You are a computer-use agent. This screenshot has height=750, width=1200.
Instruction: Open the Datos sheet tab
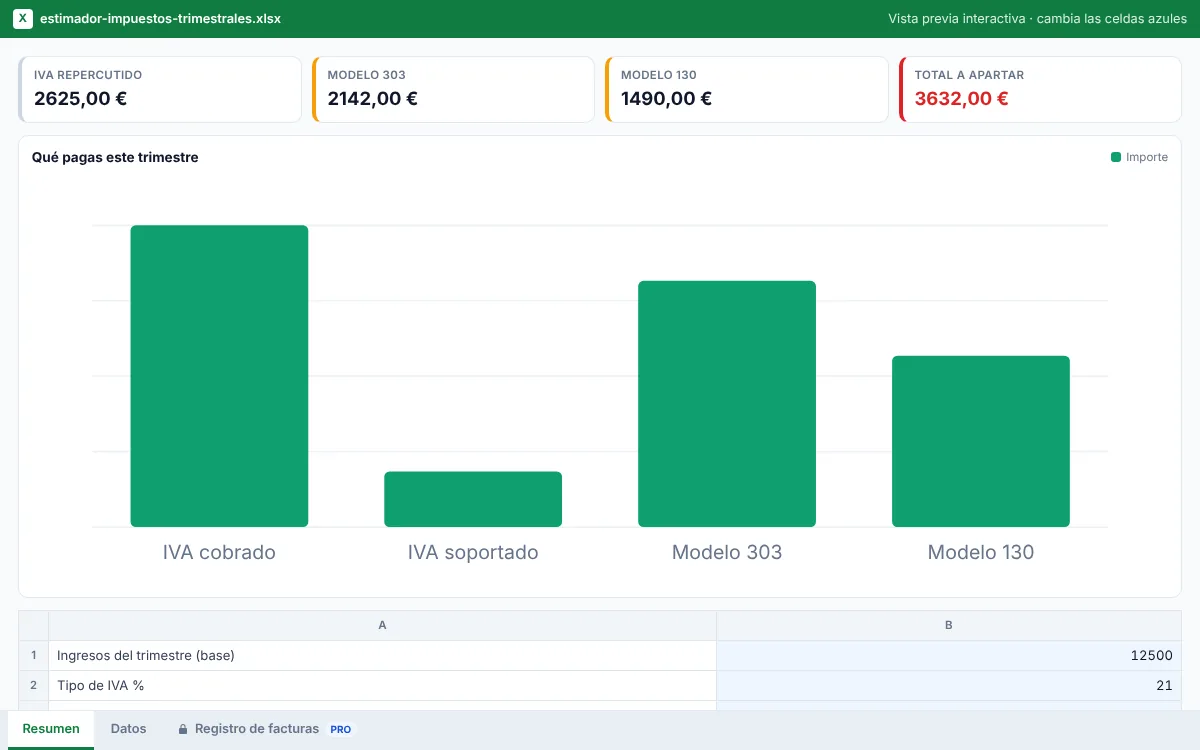tap(128, 729)
